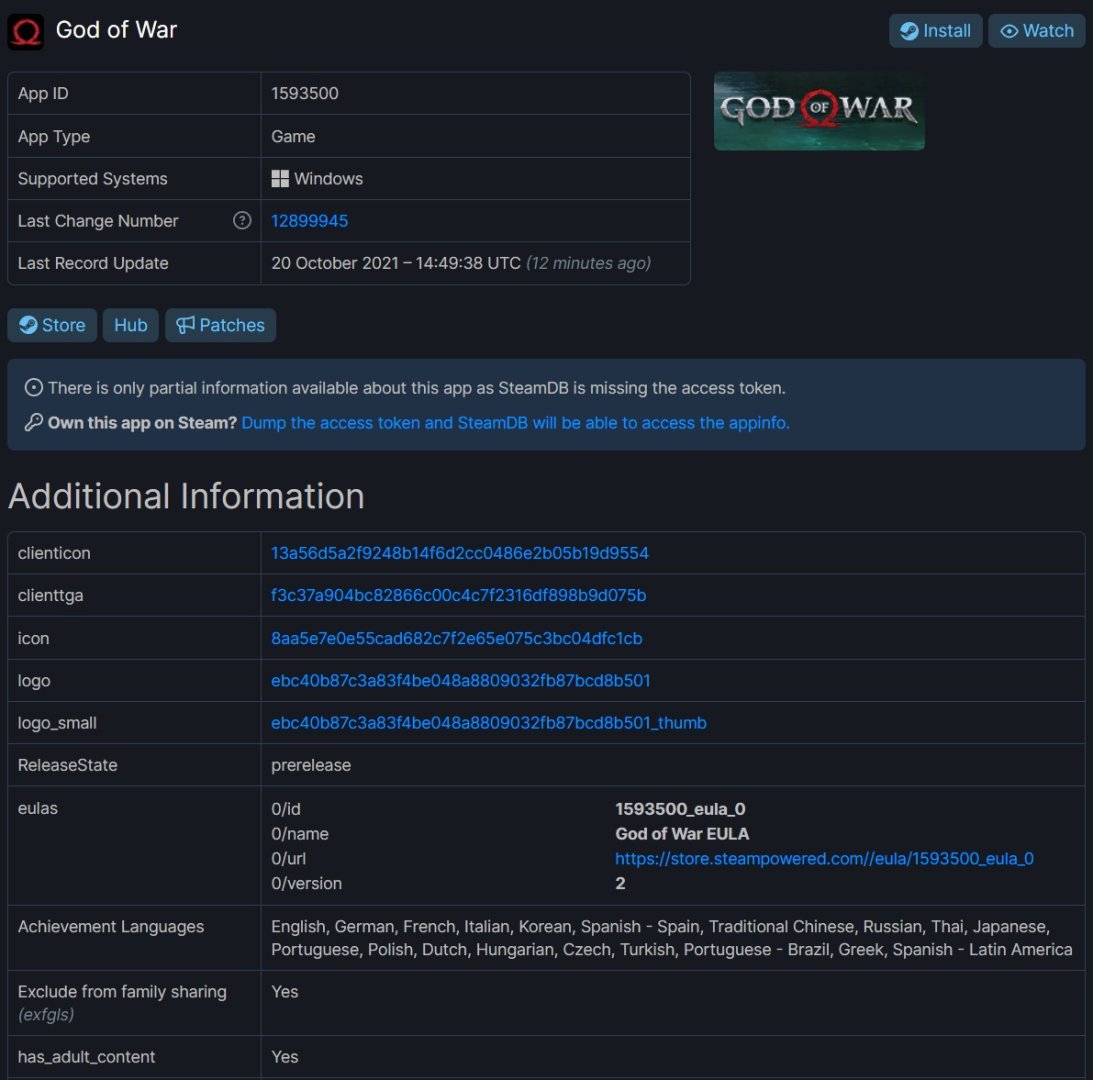The image size is (1093, 1080).
Task: Click the God of War banner image
Action: 818,110
